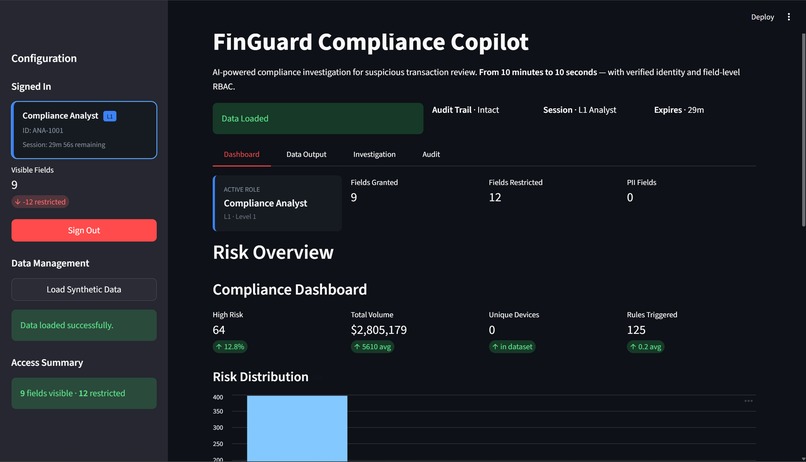
Task: Click the High Risk value 64
Action: (x=218, y=330)
